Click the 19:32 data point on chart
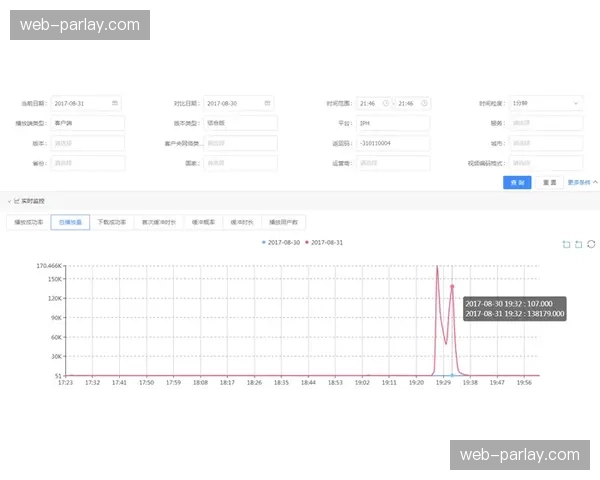This screenshot has width=600, height=480. coord(452,287)
